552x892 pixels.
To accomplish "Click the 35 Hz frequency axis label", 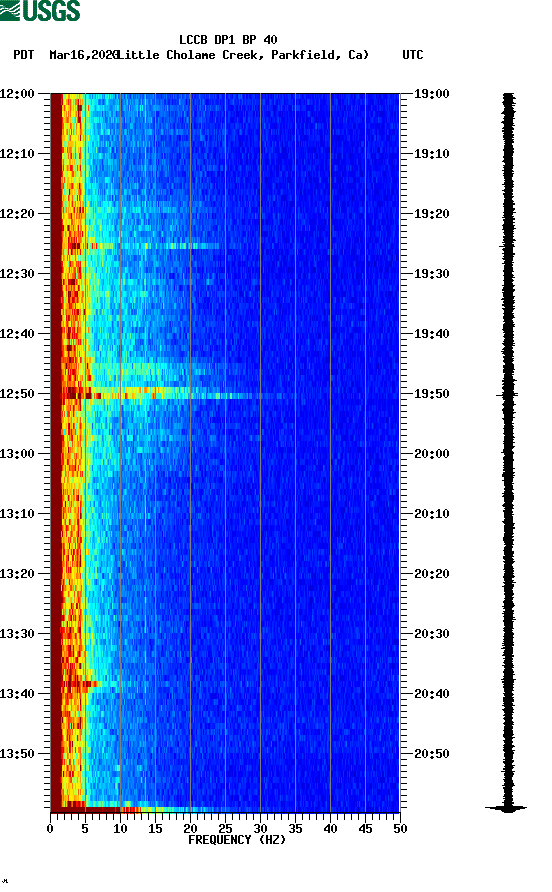I will [295, 829].
